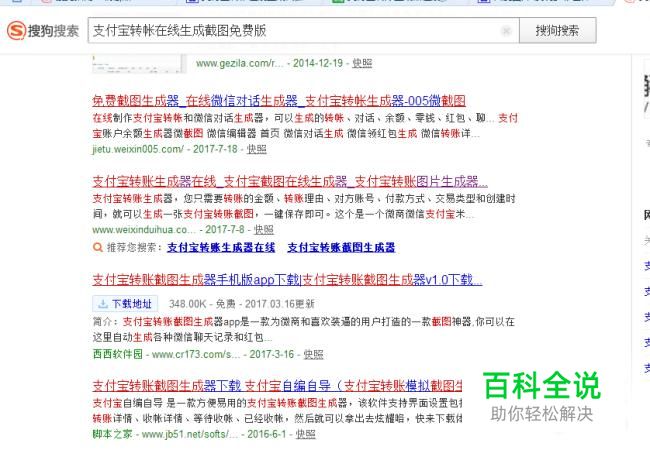650x457 pixels.
Task: Click the 下载地址 download button
Action: click(x=125, y=304)
